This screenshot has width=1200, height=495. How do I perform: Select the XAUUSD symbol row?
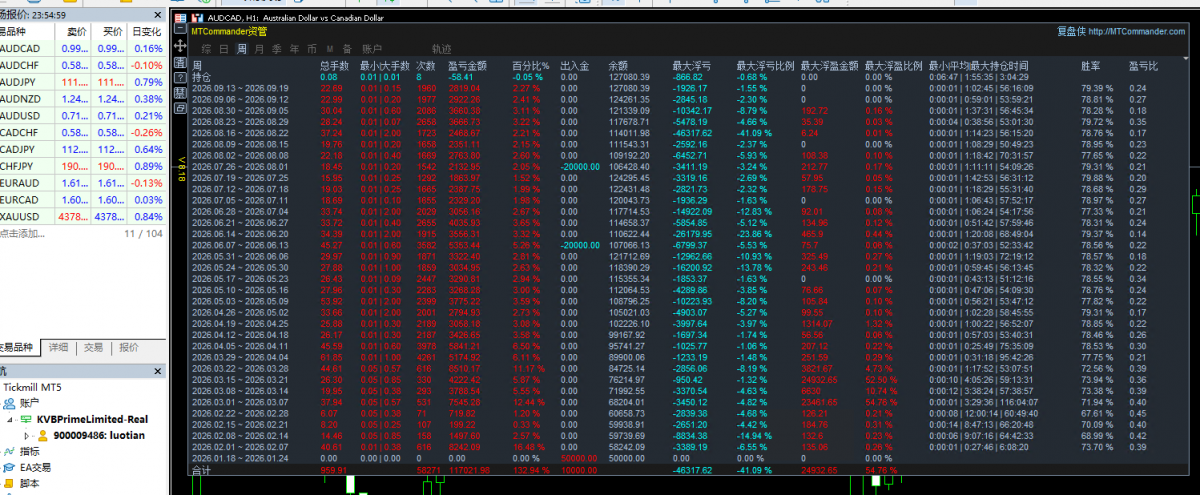click(82, 217)
